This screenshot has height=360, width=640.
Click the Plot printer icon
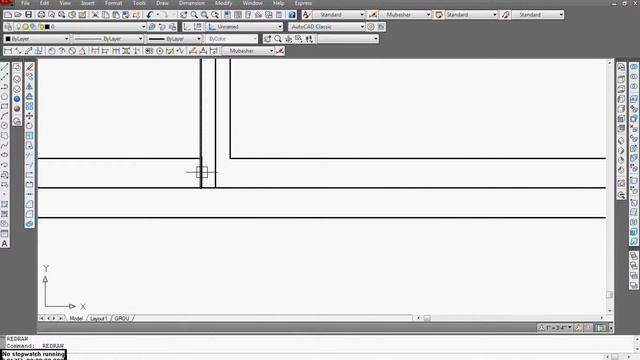pos(41,15)
